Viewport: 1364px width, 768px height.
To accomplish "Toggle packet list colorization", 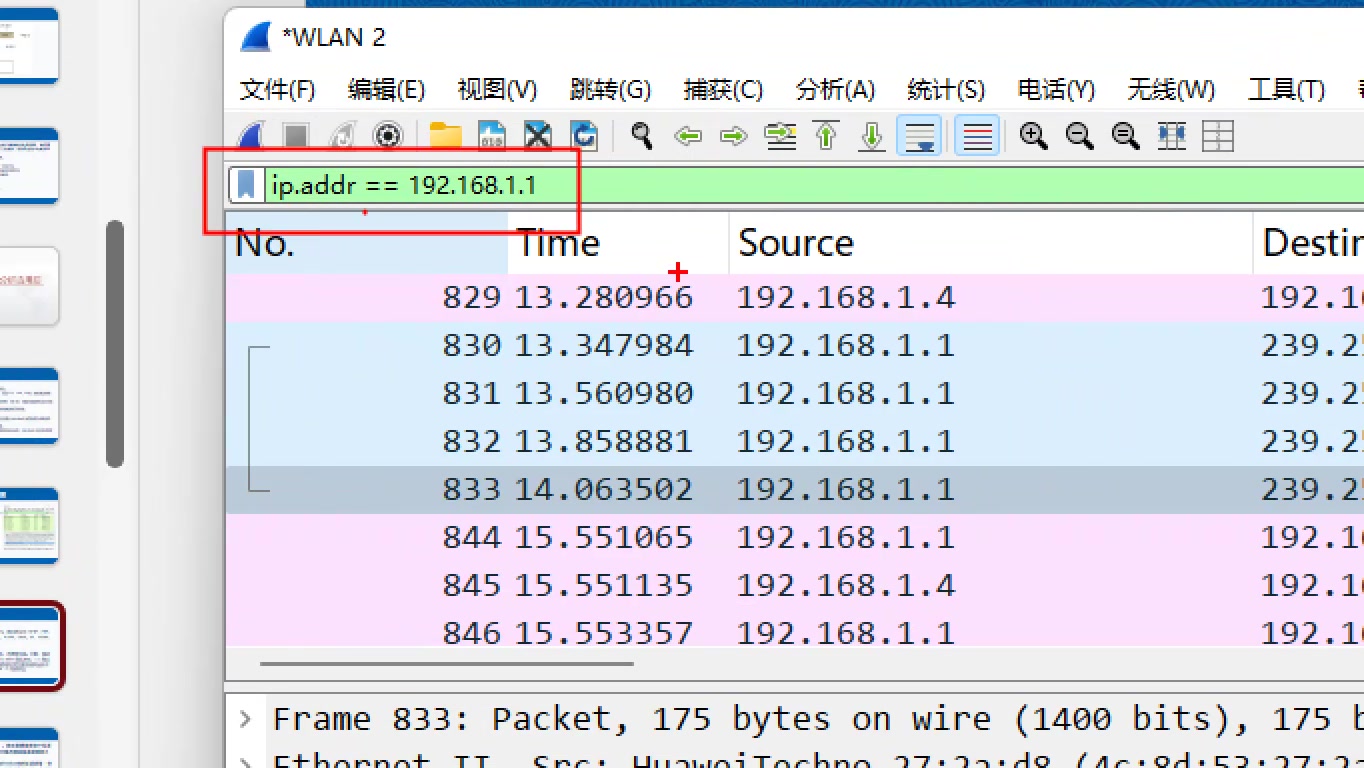I will click(x=976, y=135).
